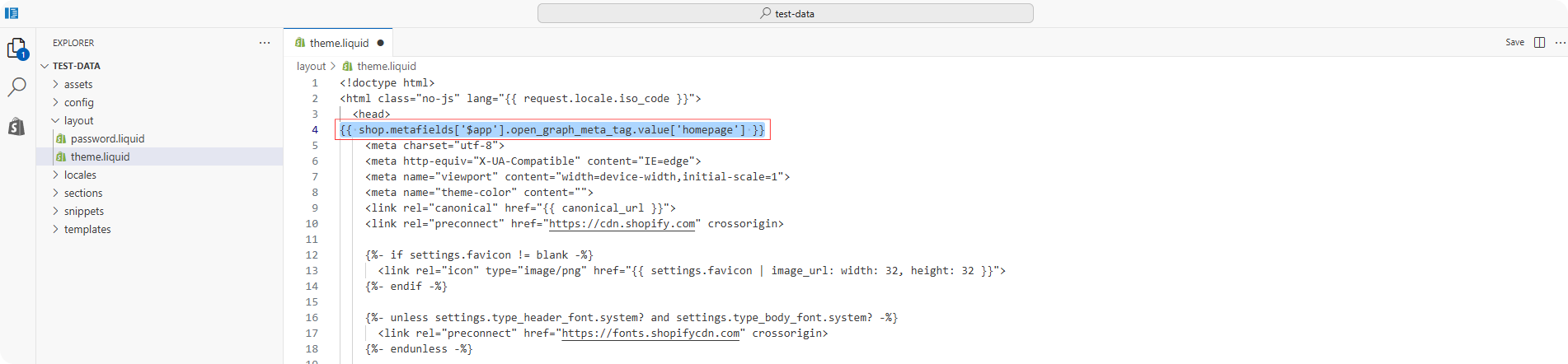Click the theme.liquid tab file icon
1568x364 pixels.
coord(300,43)
